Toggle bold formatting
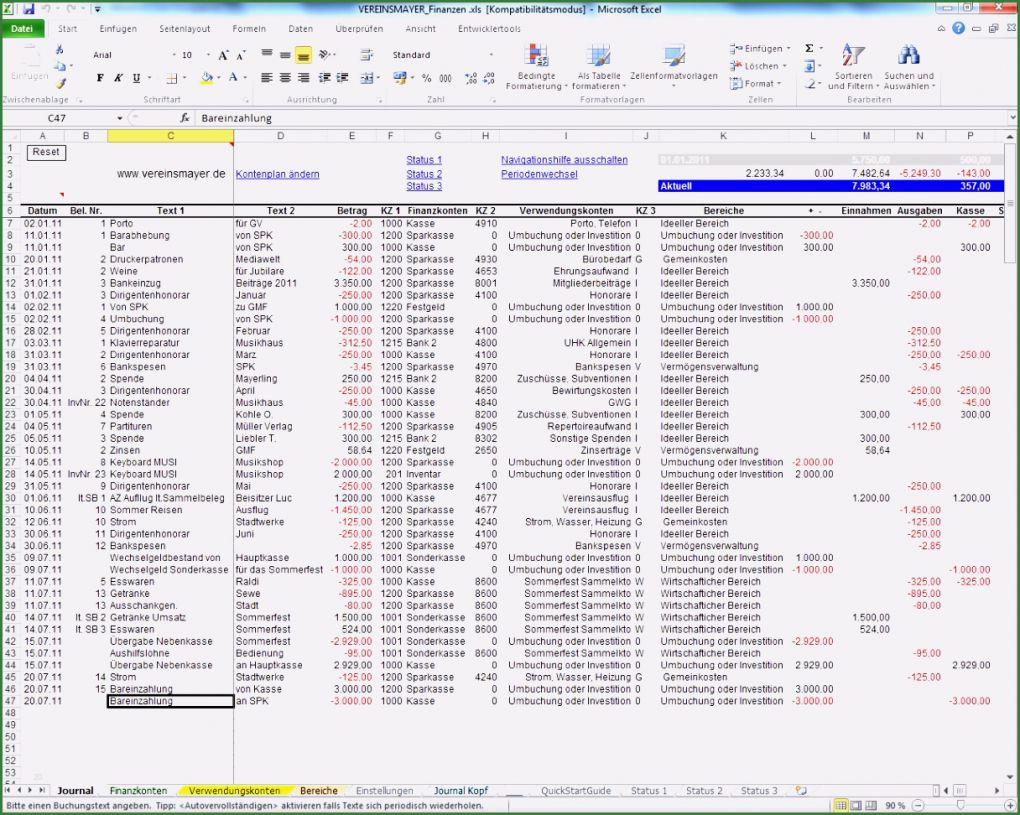Screen dimensions: 1020x815 tap(100, 78)
